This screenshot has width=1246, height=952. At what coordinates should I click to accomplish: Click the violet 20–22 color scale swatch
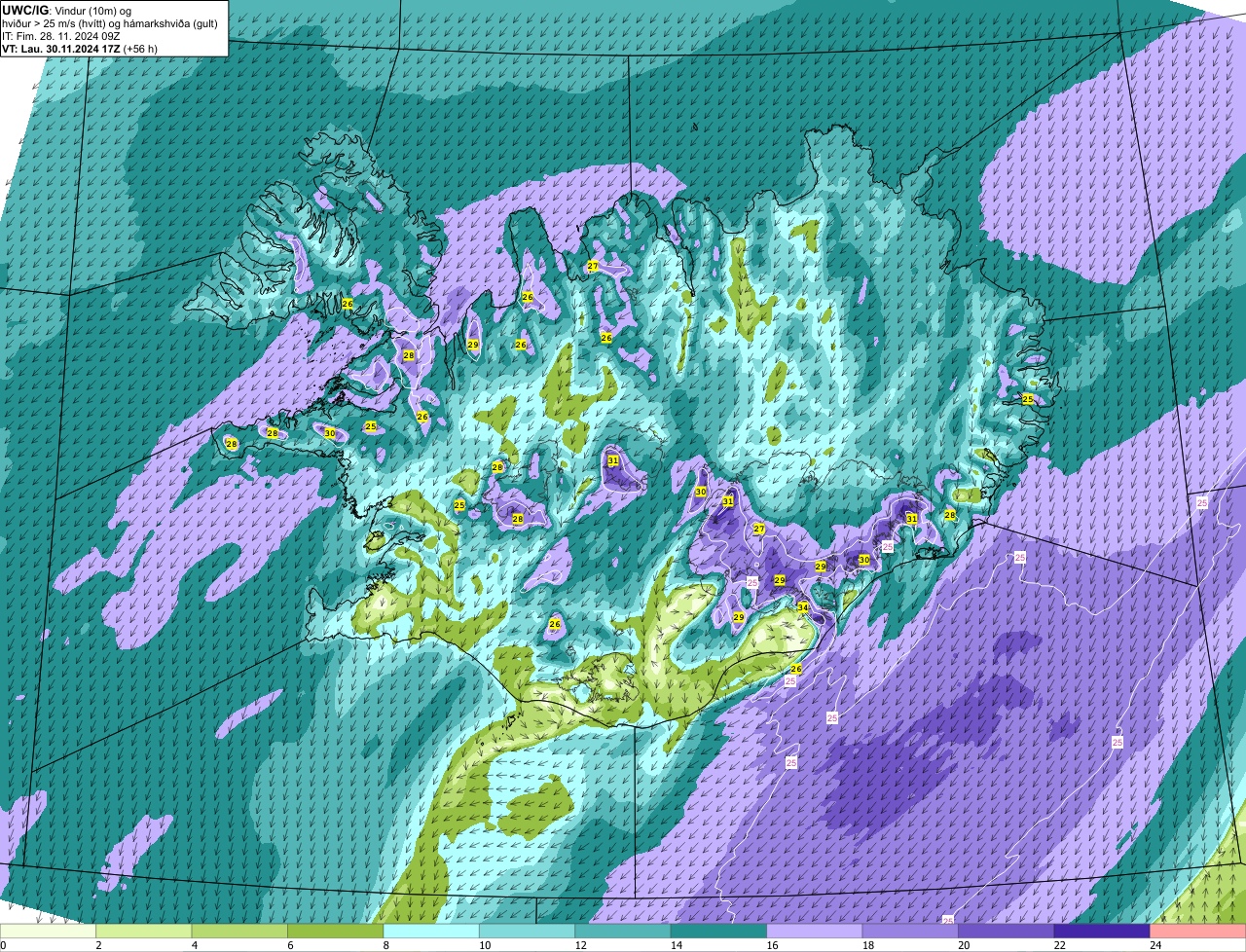point(1007,932)
